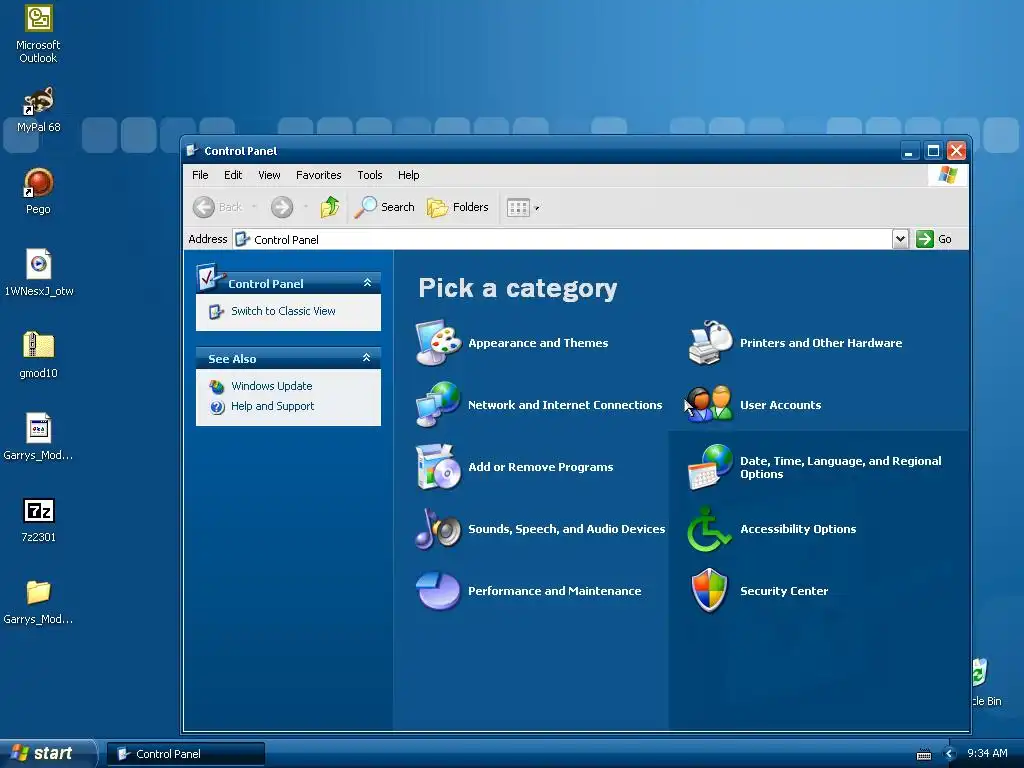Open the Back button history dropdown

point(254,207)
